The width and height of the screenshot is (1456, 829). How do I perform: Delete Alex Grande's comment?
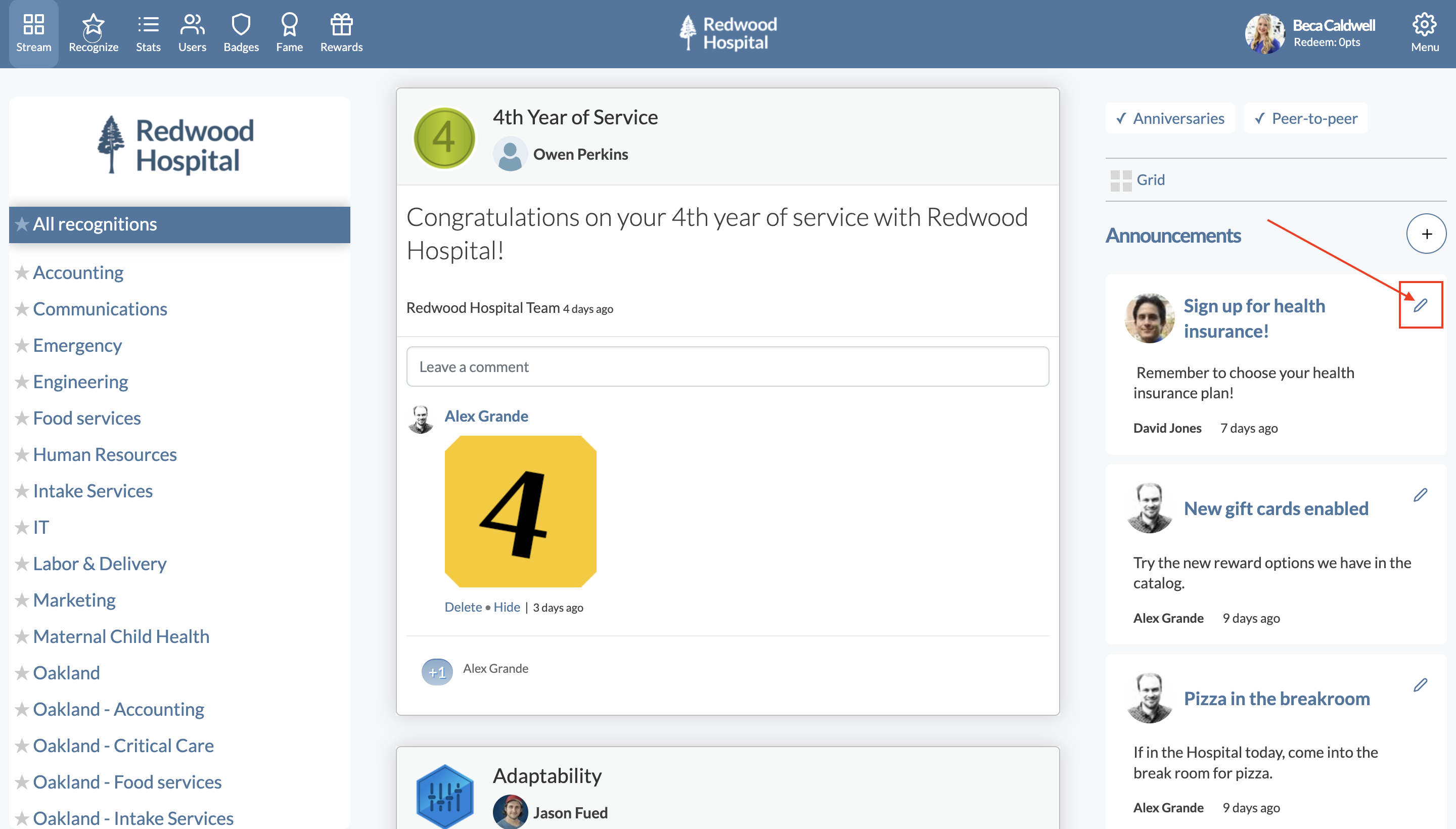(463, 607)
